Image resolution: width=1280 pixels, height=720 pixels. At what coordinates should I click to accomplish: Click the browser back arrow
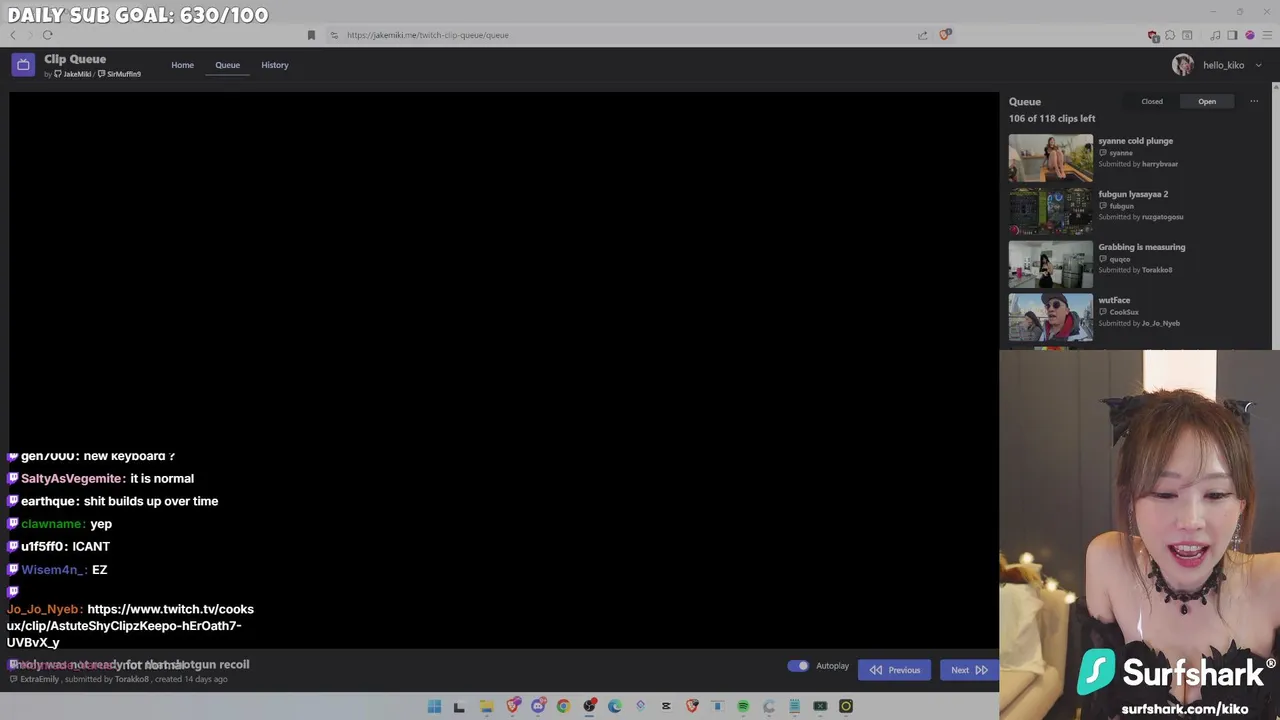point(13,35)
